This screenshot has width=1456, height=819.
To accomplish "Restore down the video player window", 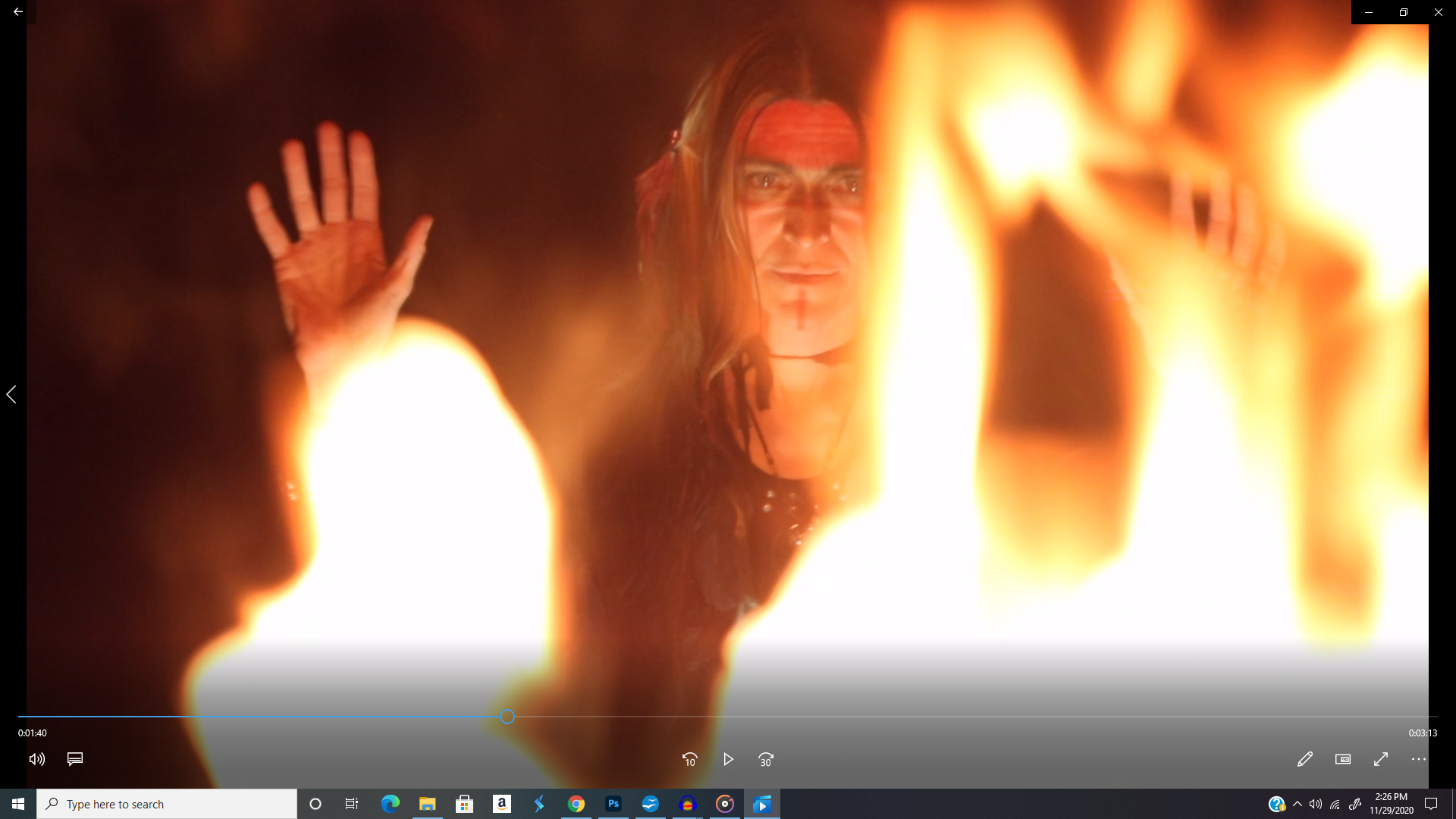I will tap(1404, 12).
